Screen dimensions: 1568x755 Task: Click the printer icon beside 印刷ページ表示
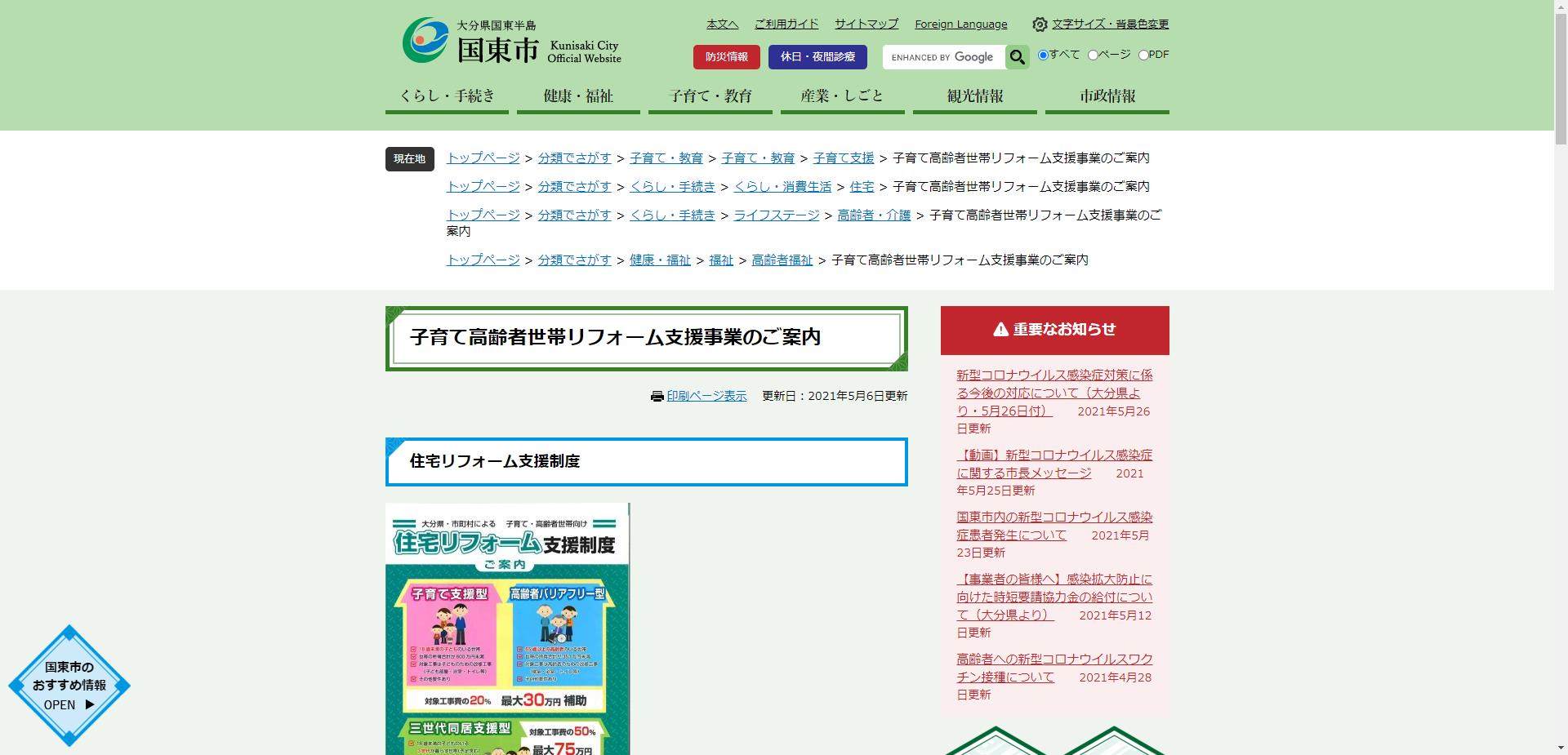pos(655,396)
